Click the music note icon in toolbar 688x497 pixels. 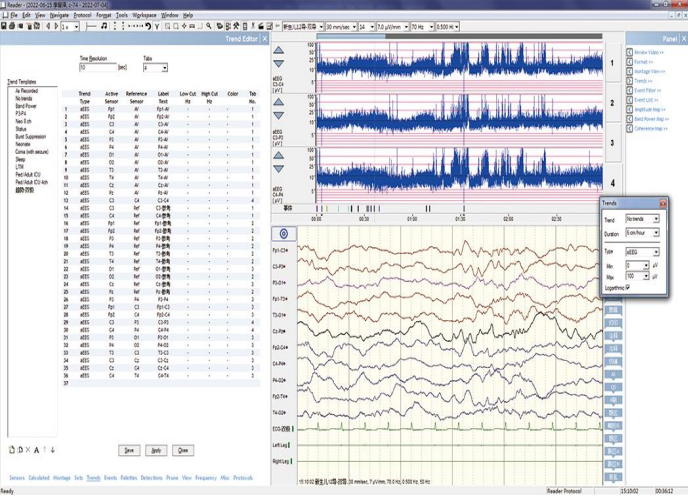pos(105,27)
